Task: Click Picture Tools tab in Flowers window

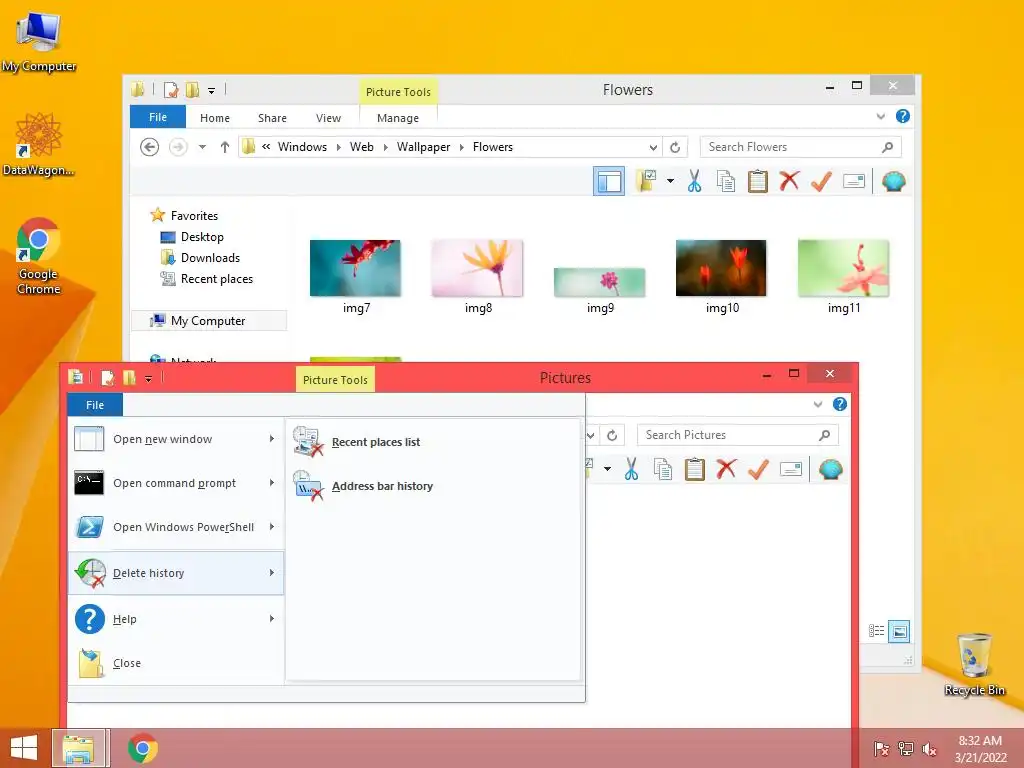Action: click(398, 92)
